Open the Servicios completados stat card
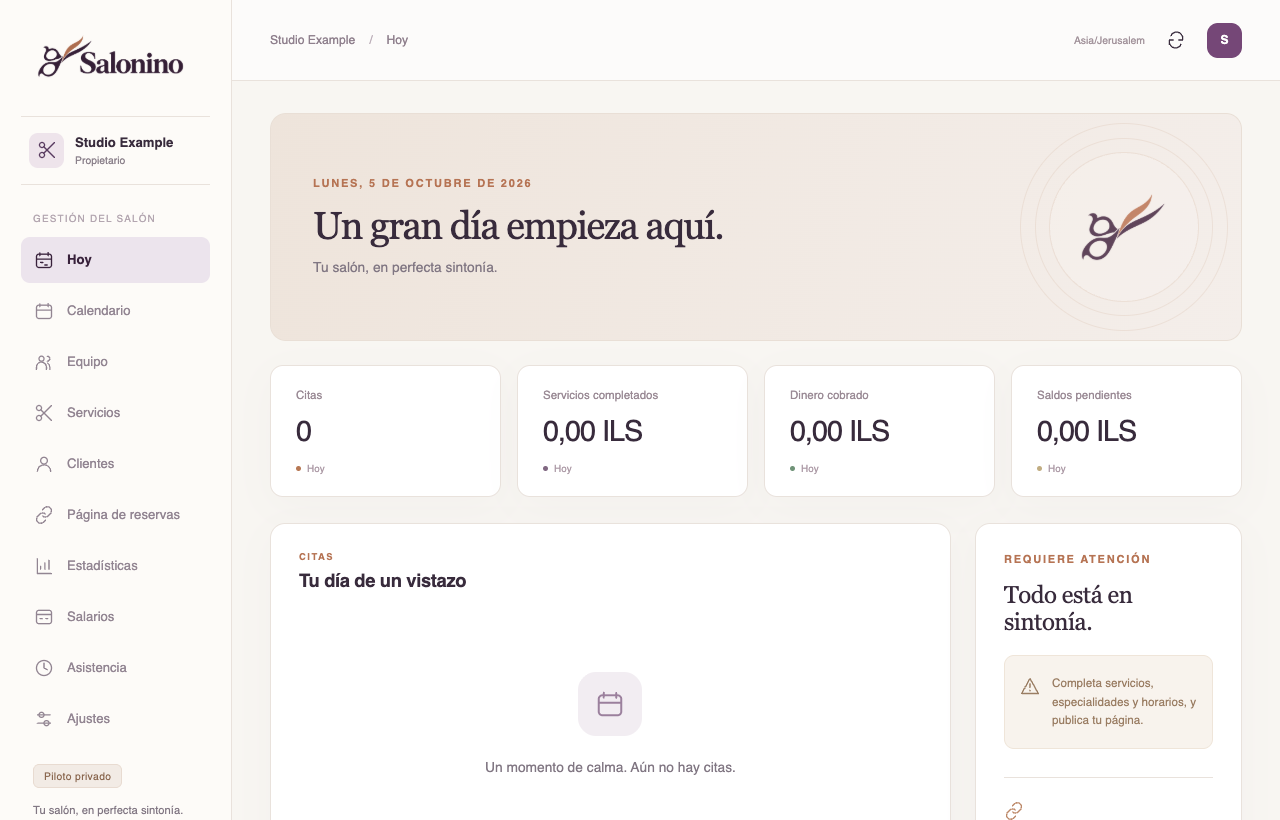 [x=632, y=431]
